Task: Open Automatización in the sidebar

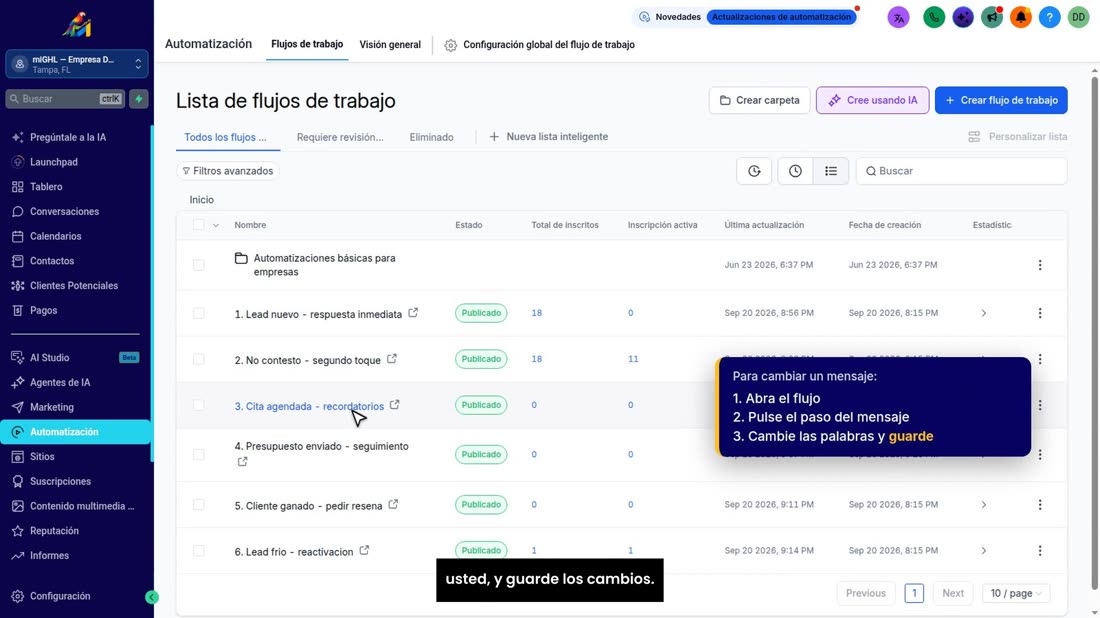Action: point(76,432)
